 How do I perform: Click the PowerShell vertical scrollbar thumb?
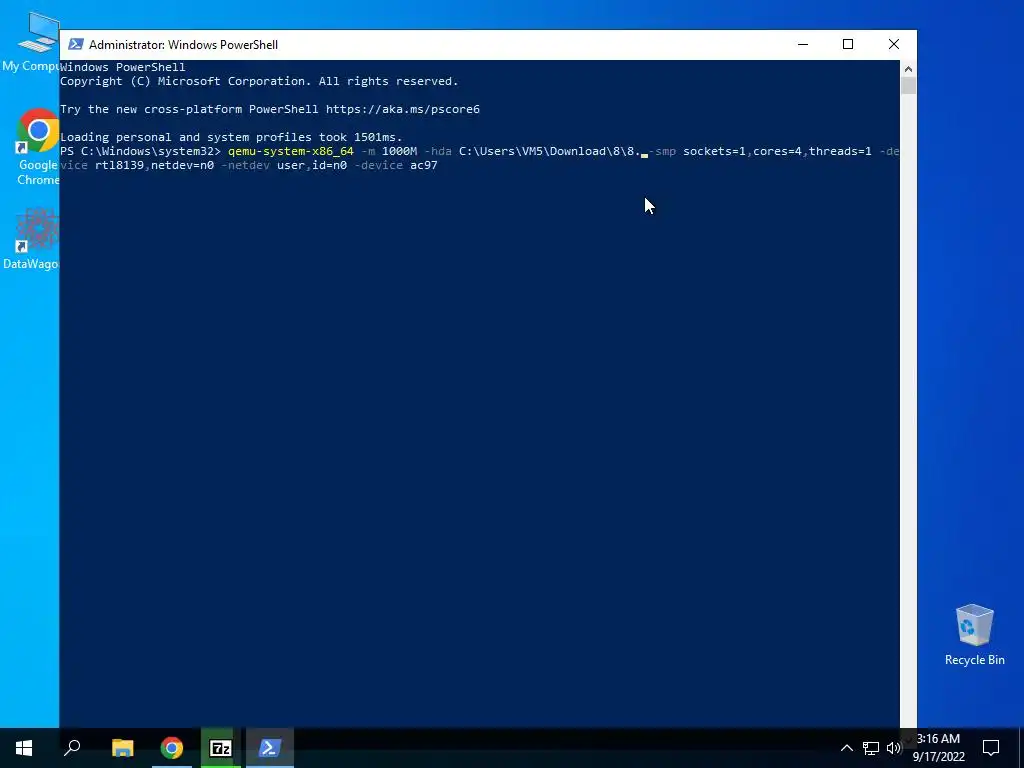pyautogui.click(x=908, y=86)
